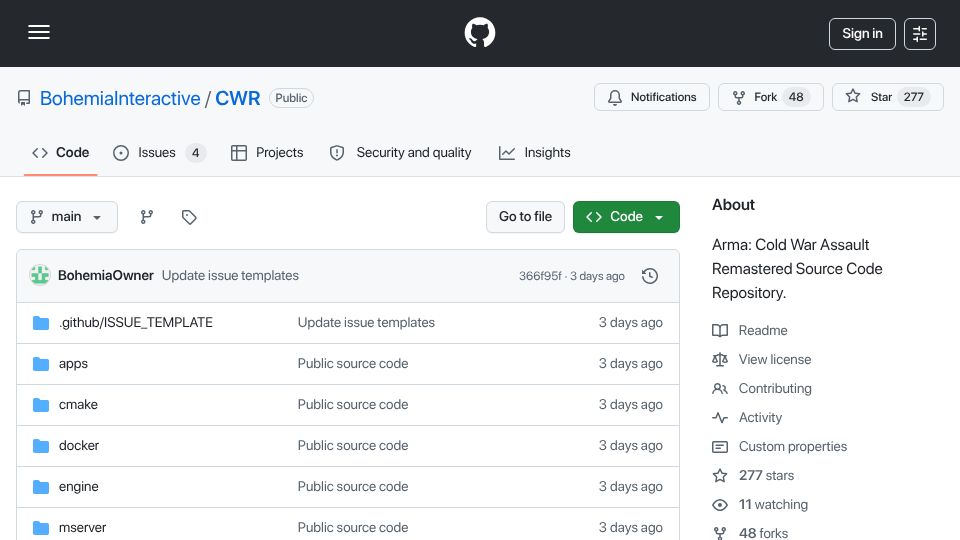Viewport: 960px width, 540px height.
Task: Open the BohemiaInteractive organization link
Action: pos(120,98)
